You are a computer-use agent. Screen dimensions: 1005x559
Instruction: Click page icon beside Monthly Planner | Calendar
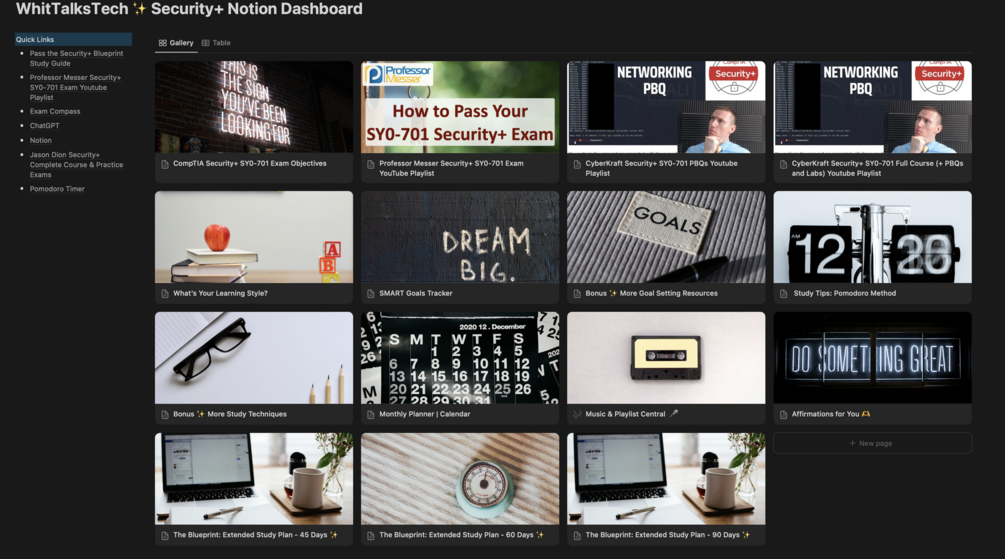tap(370, 415)
